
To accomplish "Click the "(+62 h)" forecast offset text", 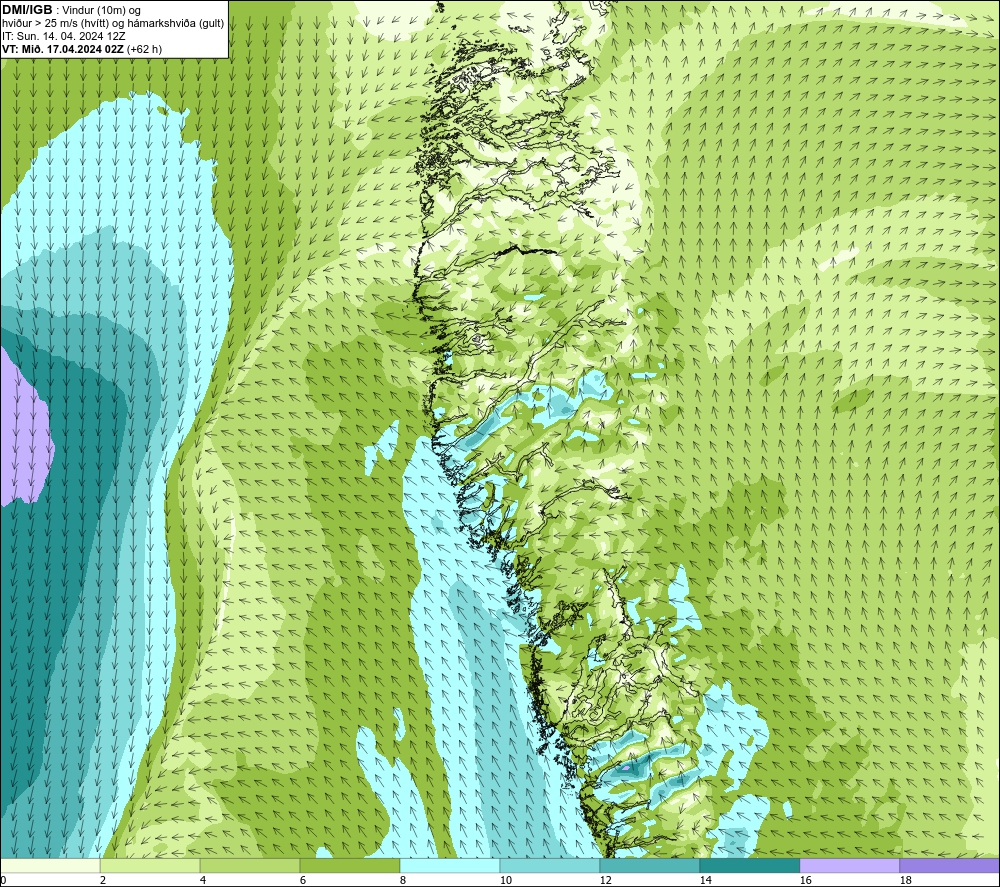I will 144,49.
